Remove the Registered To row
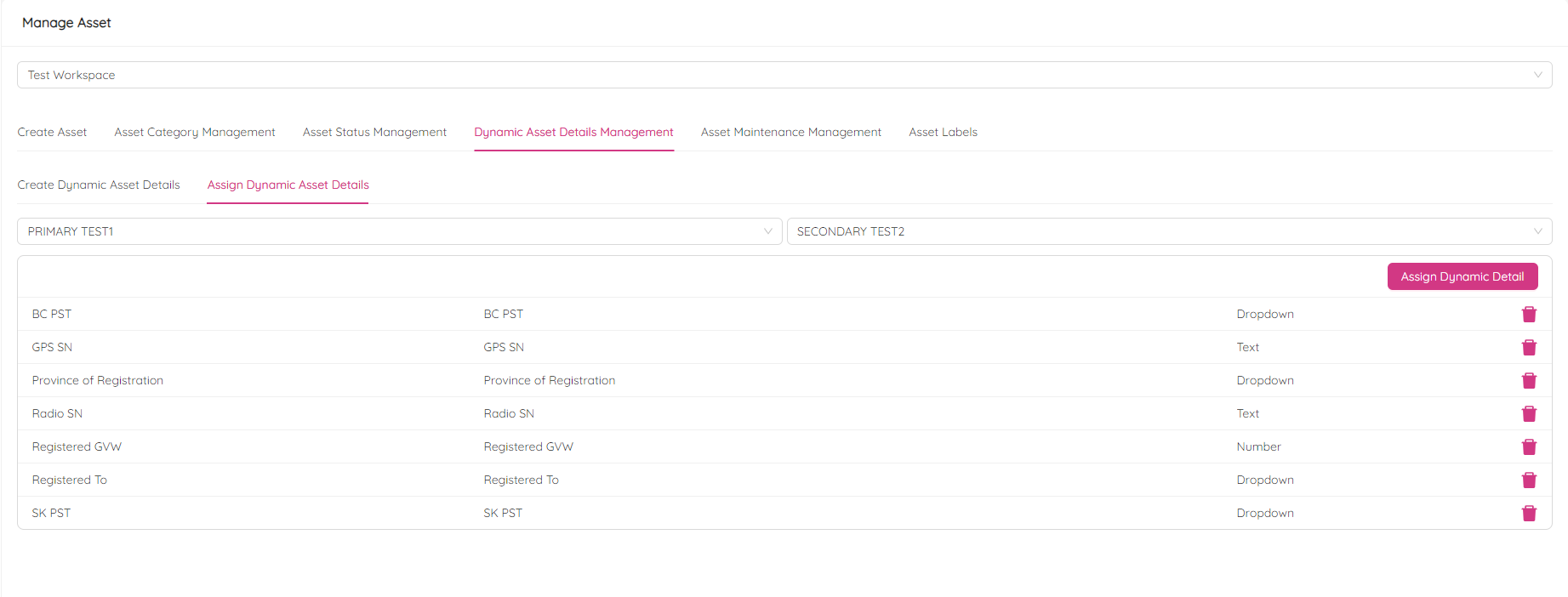1568x597 pixels. [x=1528, y=480]
